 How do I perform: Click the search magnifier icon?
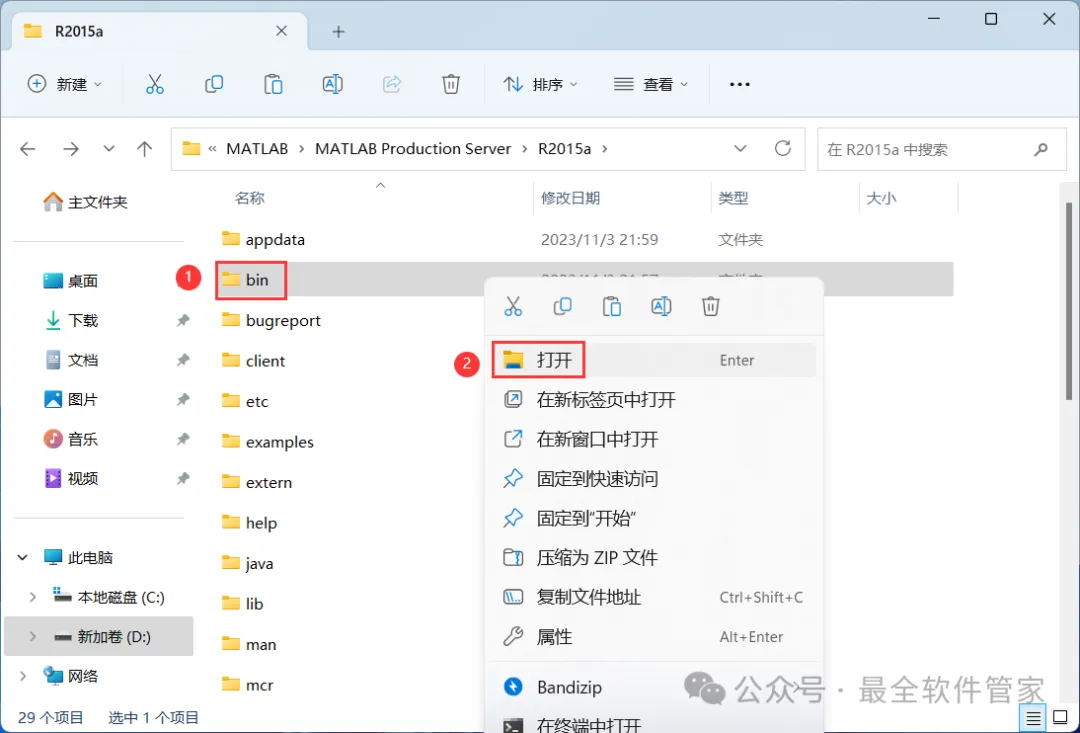click(1041, 149)
